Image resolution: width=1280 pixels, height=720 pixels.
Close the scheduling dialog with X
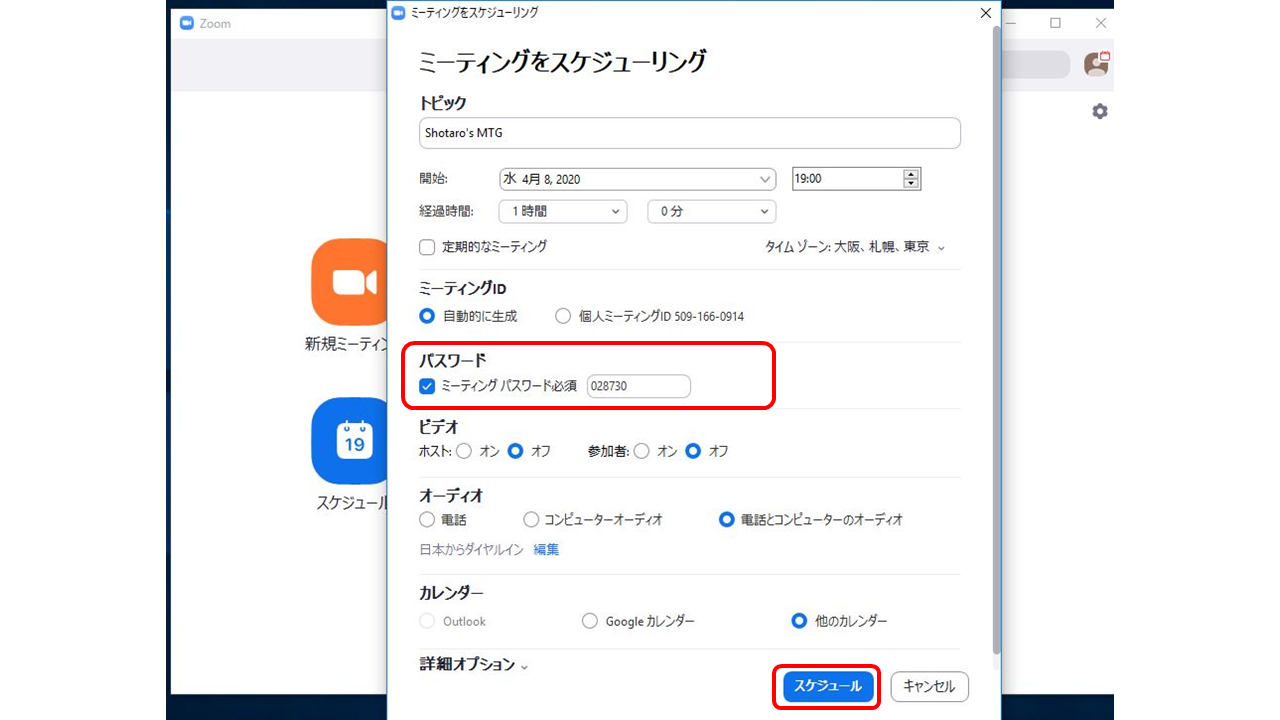[986, 13]
